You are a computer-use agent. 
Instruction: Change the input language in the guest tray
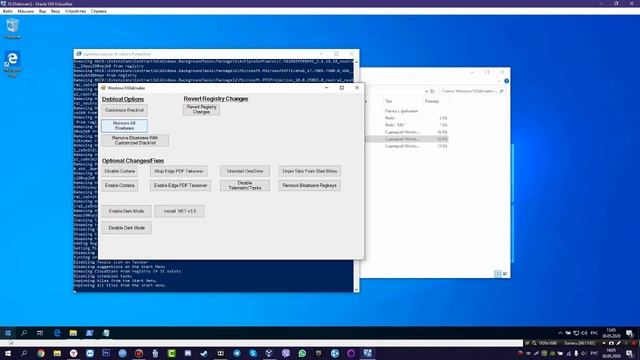click(594, 333)
